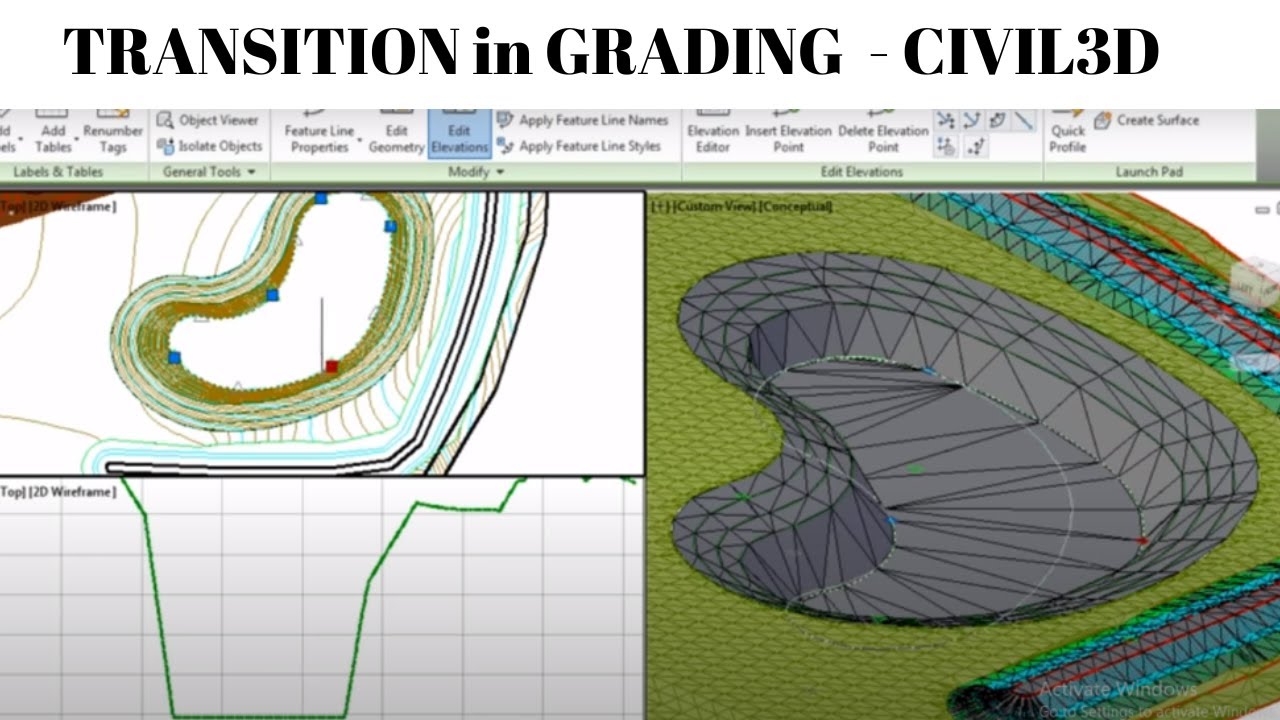
Task: Click the third small elevation tool icon in the top row
Action: coord(997,121)
